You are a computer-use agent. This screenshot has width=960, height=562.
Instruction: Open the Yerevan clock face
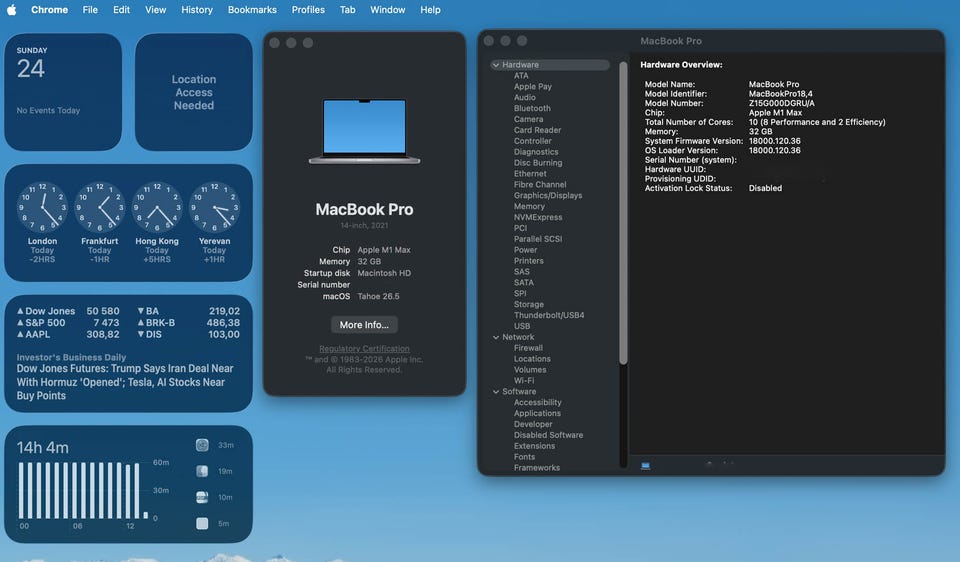(x=214, y=207)
